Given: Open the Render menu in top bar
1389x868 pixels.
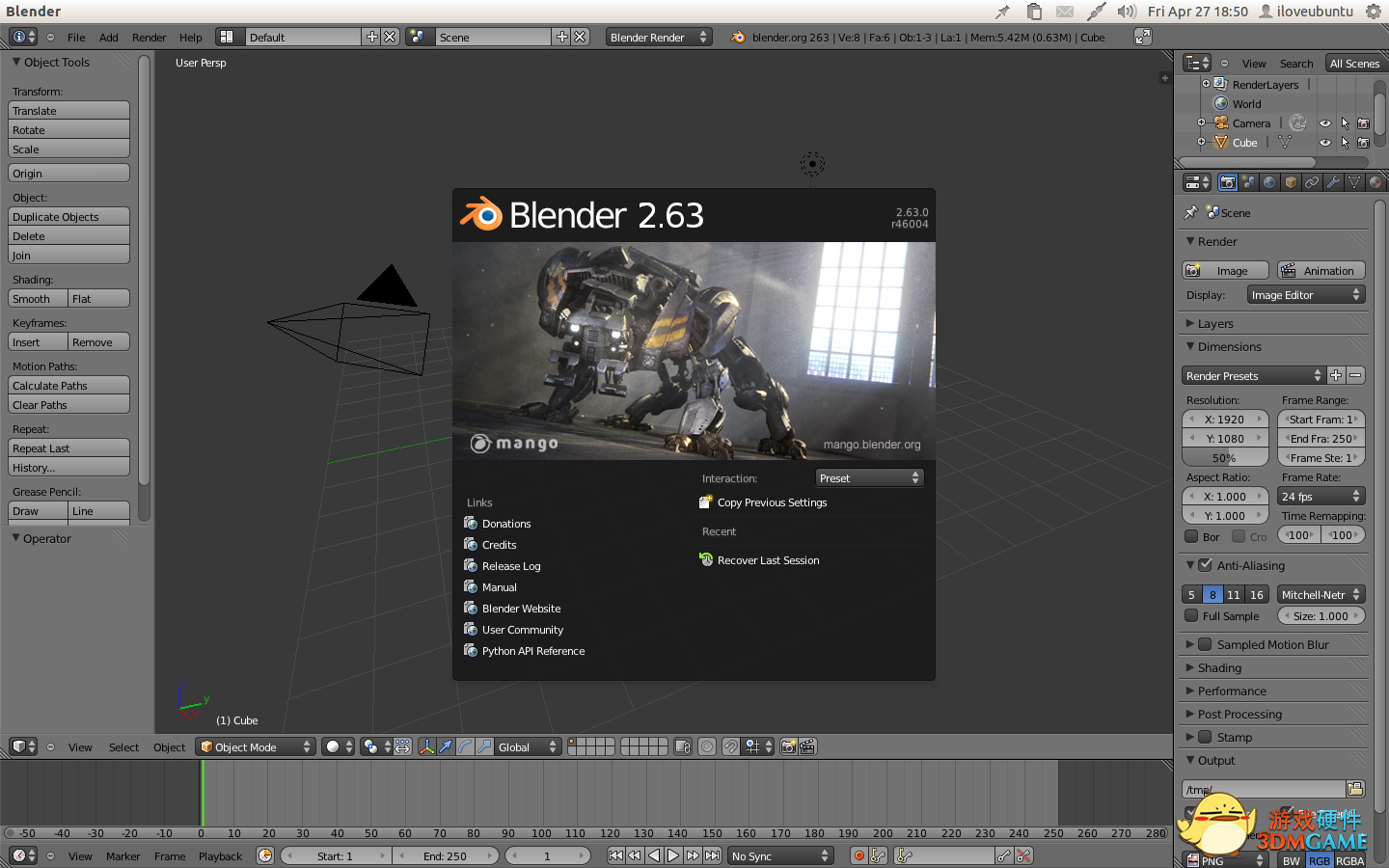Looking at the screenshot, I should pos(149,38).
